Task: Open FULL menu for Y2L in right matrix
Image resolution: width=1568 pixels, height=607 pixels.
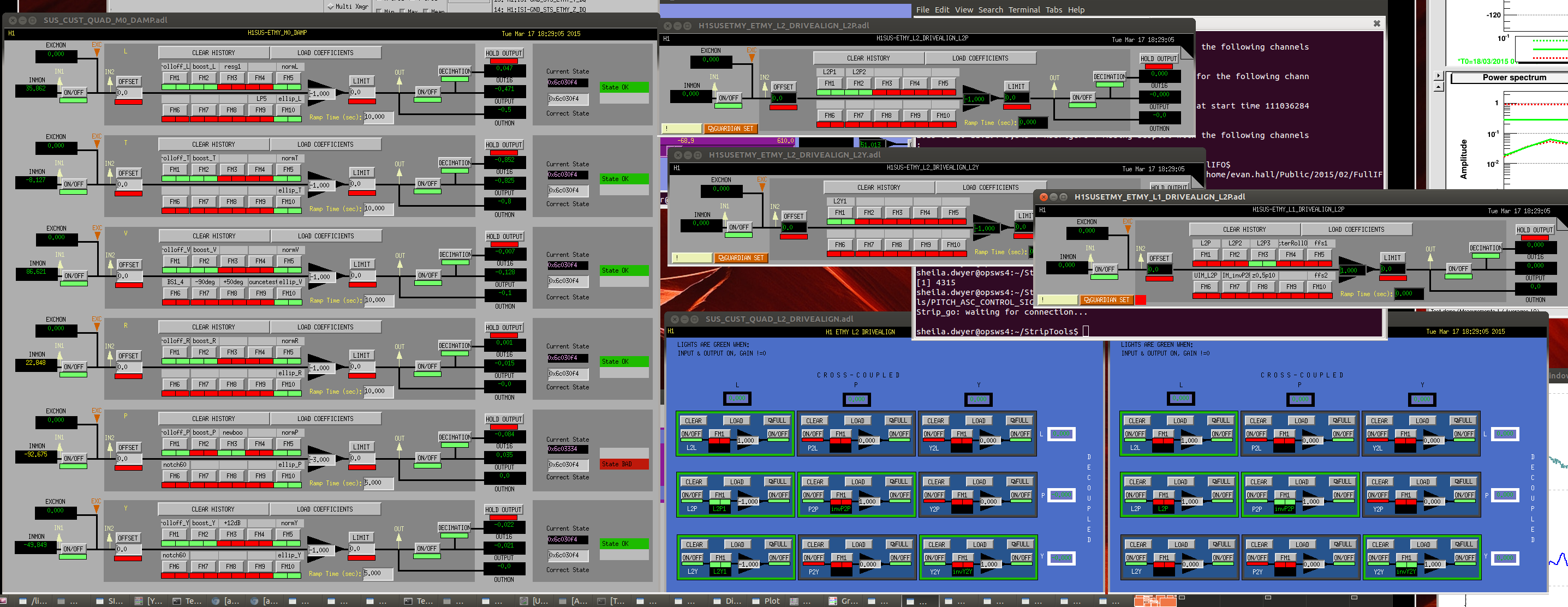Action: [x=1463, y=420]
